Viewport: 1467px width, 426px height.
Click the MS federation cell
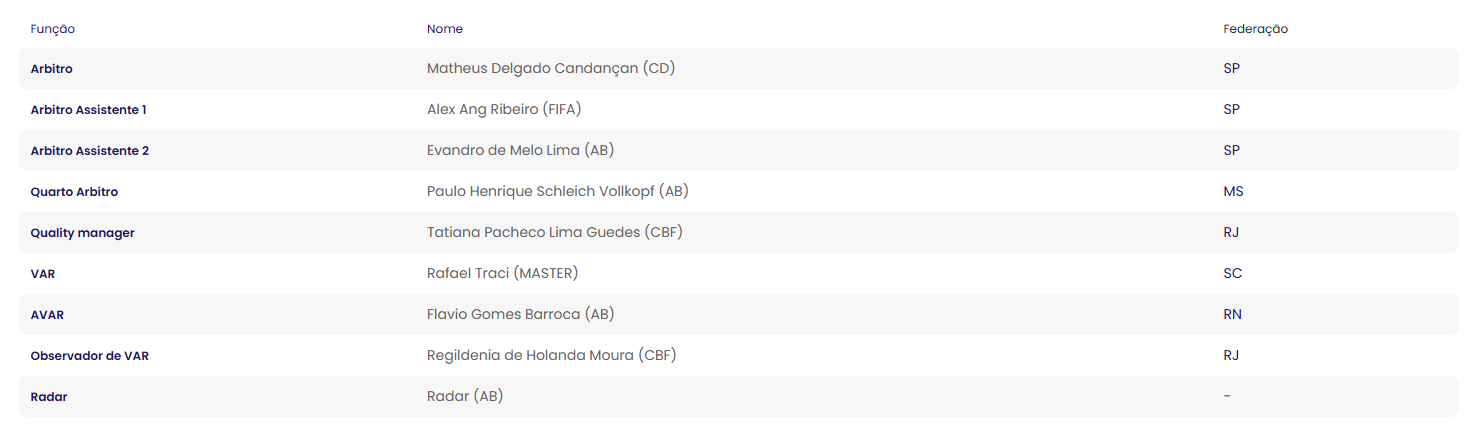[x=1233, y=191]
